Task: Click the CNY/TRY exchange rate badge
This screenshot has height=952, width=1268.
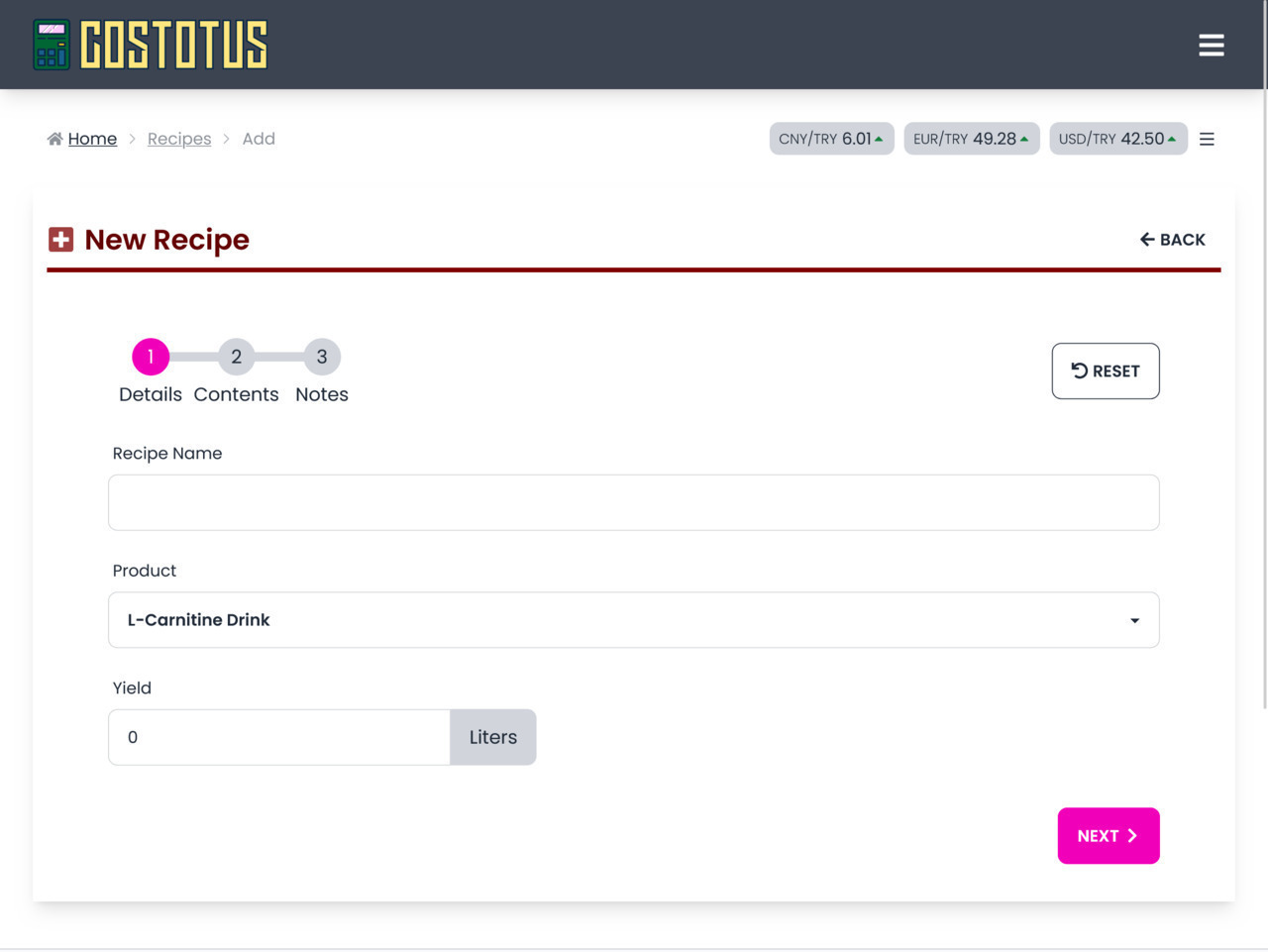Action: coord(831,139)
